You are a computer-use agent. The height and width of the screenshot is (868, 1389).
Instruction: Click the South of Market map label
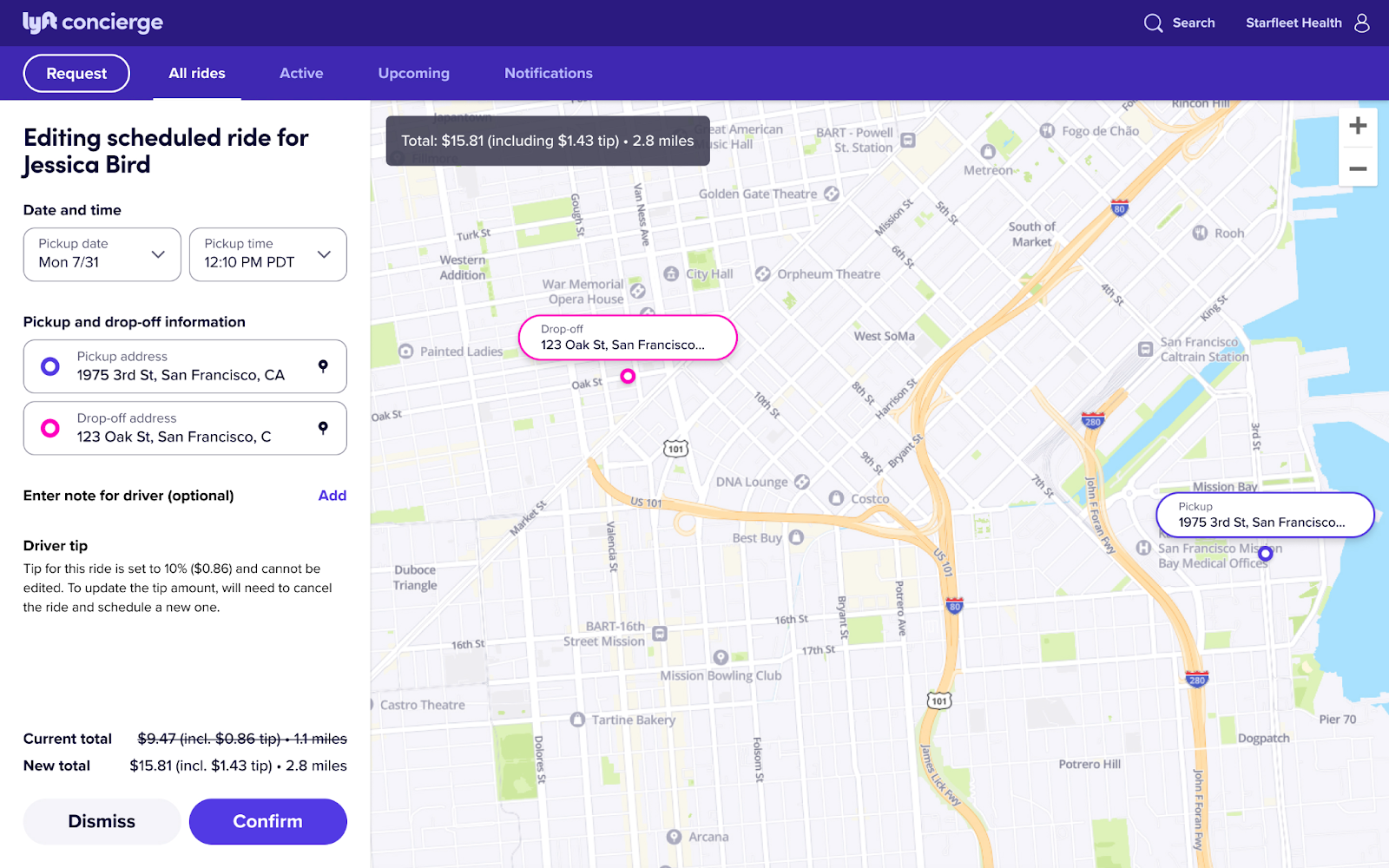1031,234
